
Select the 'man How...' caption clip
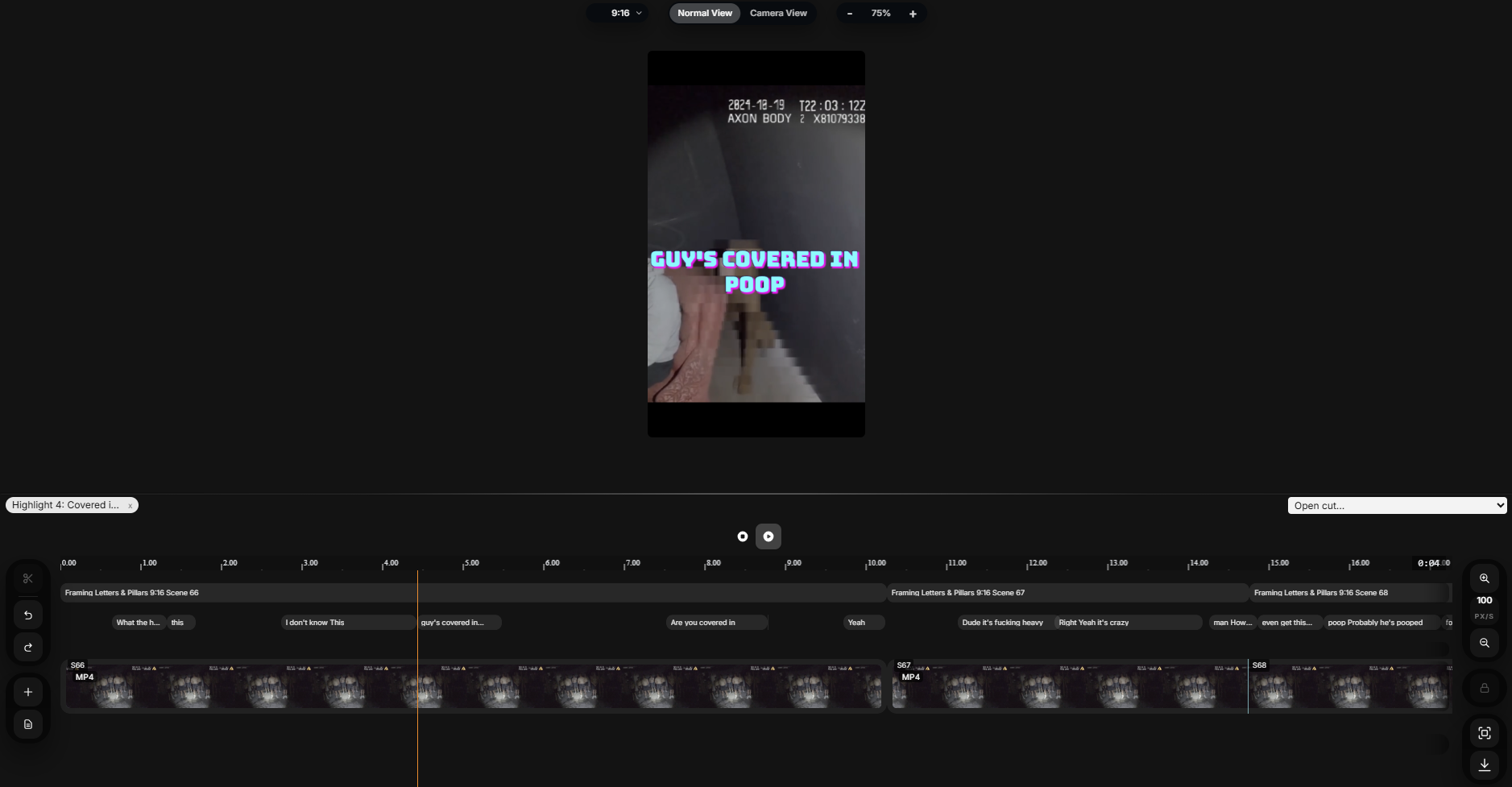tap(1232, 623)
